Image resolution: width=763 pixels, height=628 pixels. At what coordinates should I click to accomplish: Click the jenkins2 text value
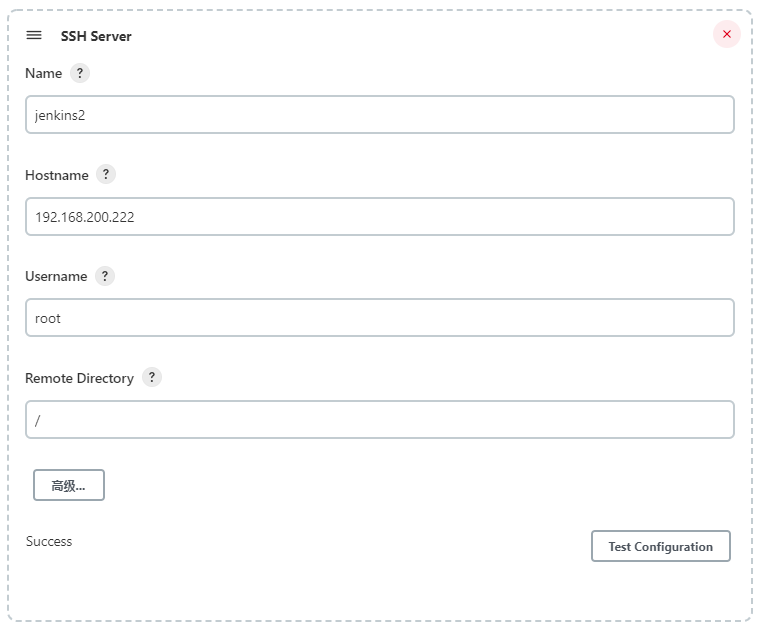click(x=60, y=115)
